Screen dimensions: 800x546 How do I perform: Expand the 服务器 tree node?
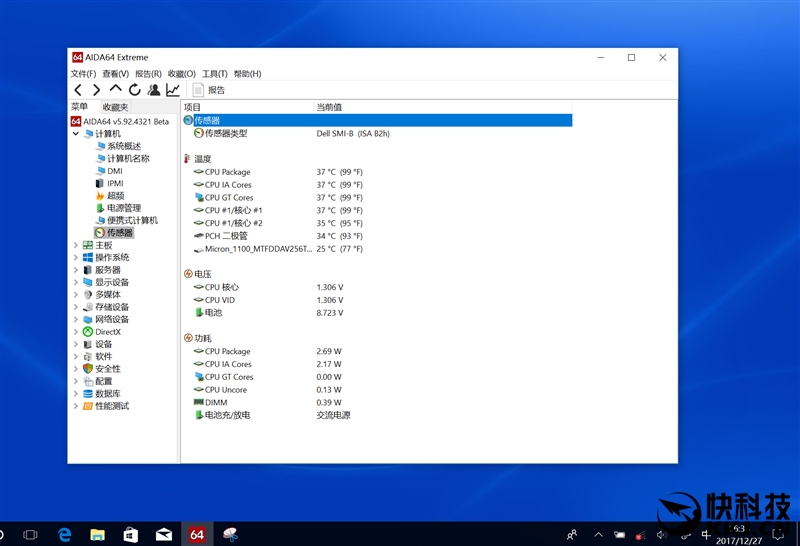[x=76, y=270]
